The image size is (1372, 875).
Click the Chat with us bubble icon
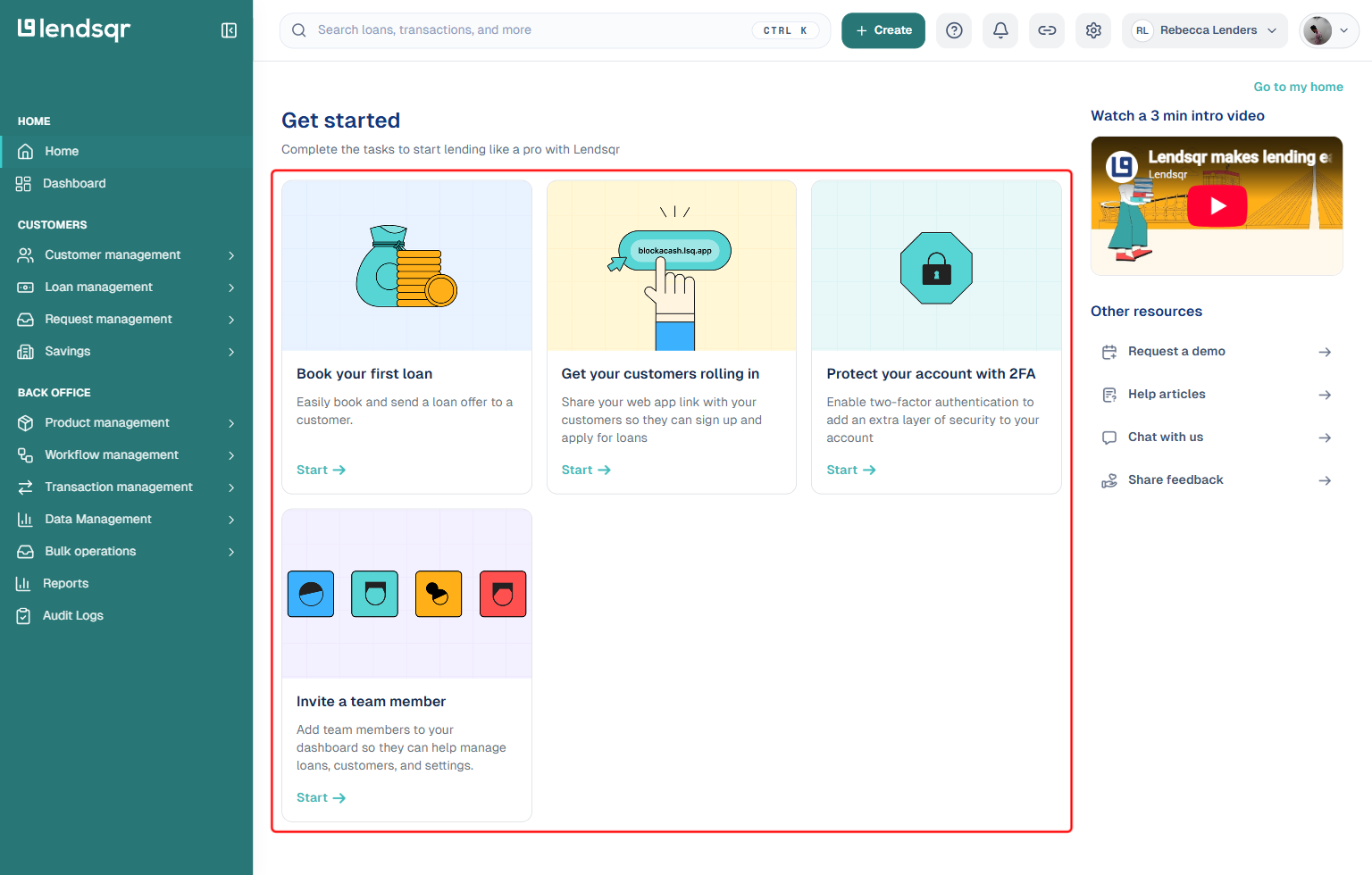click(x=1109, y=437)
